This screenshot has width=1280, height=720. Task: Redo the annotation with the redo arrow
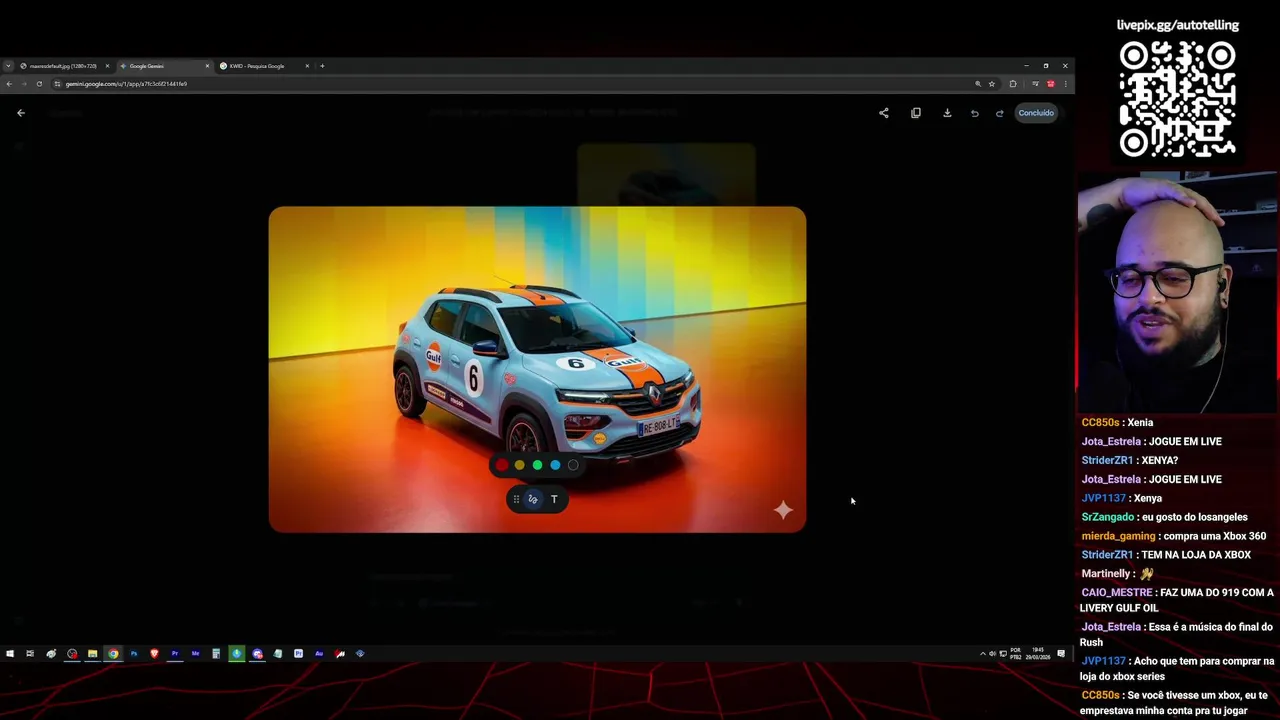pos(999,113)
